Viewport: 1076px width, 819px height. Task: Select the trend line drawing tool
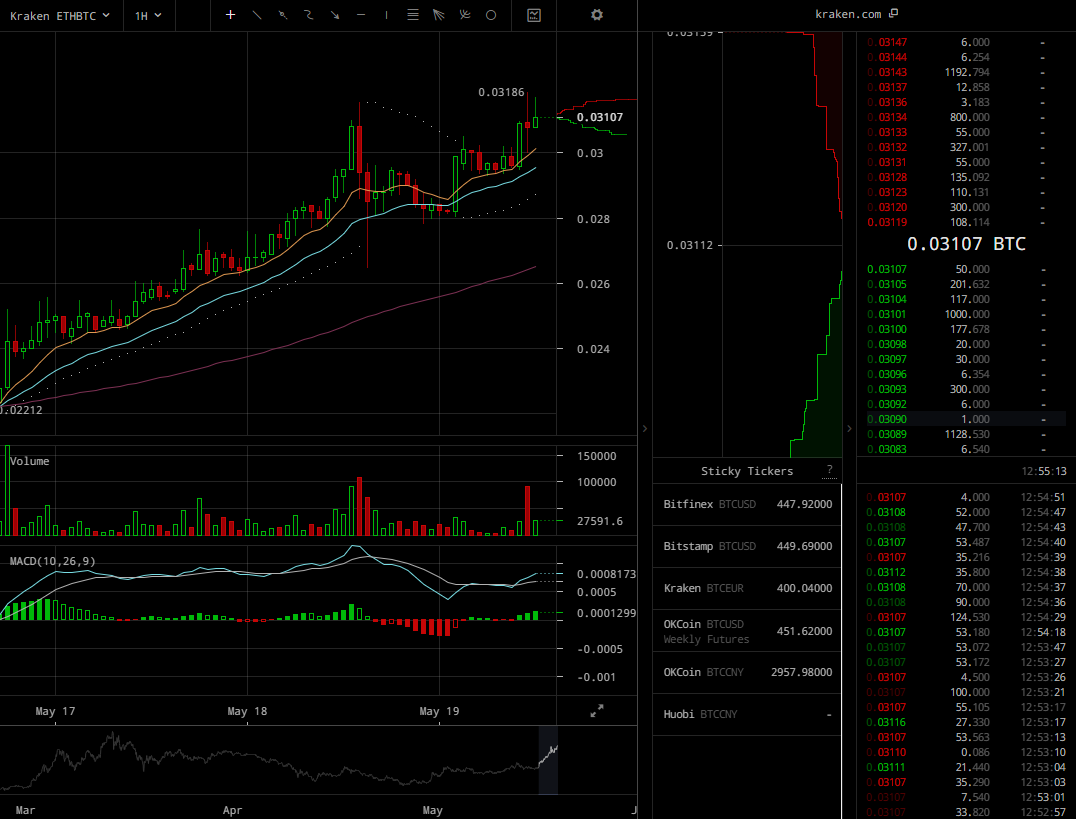tap(257, 14)
